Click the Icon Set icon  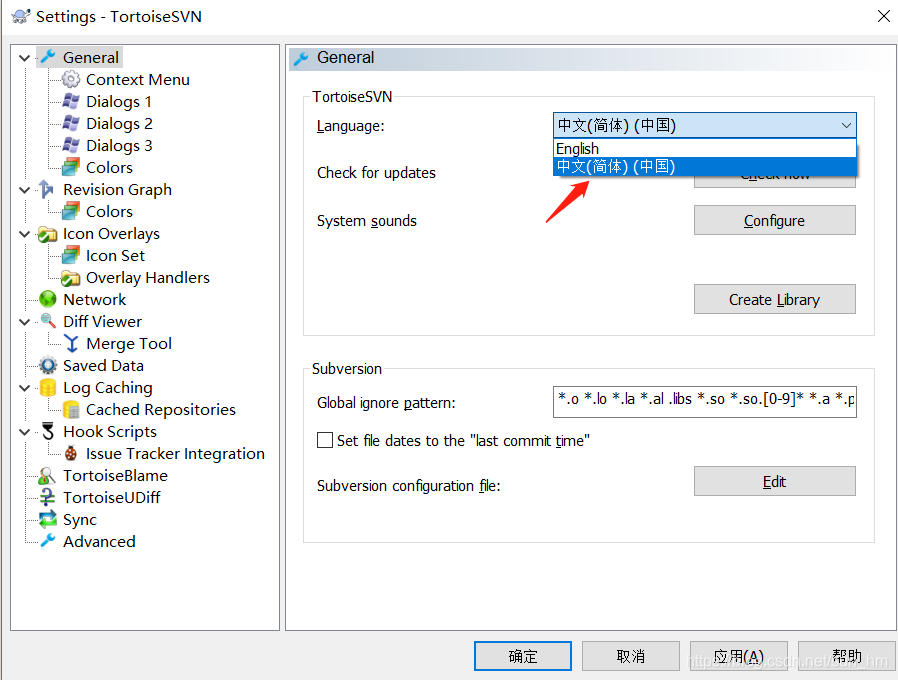pos(70,256)
